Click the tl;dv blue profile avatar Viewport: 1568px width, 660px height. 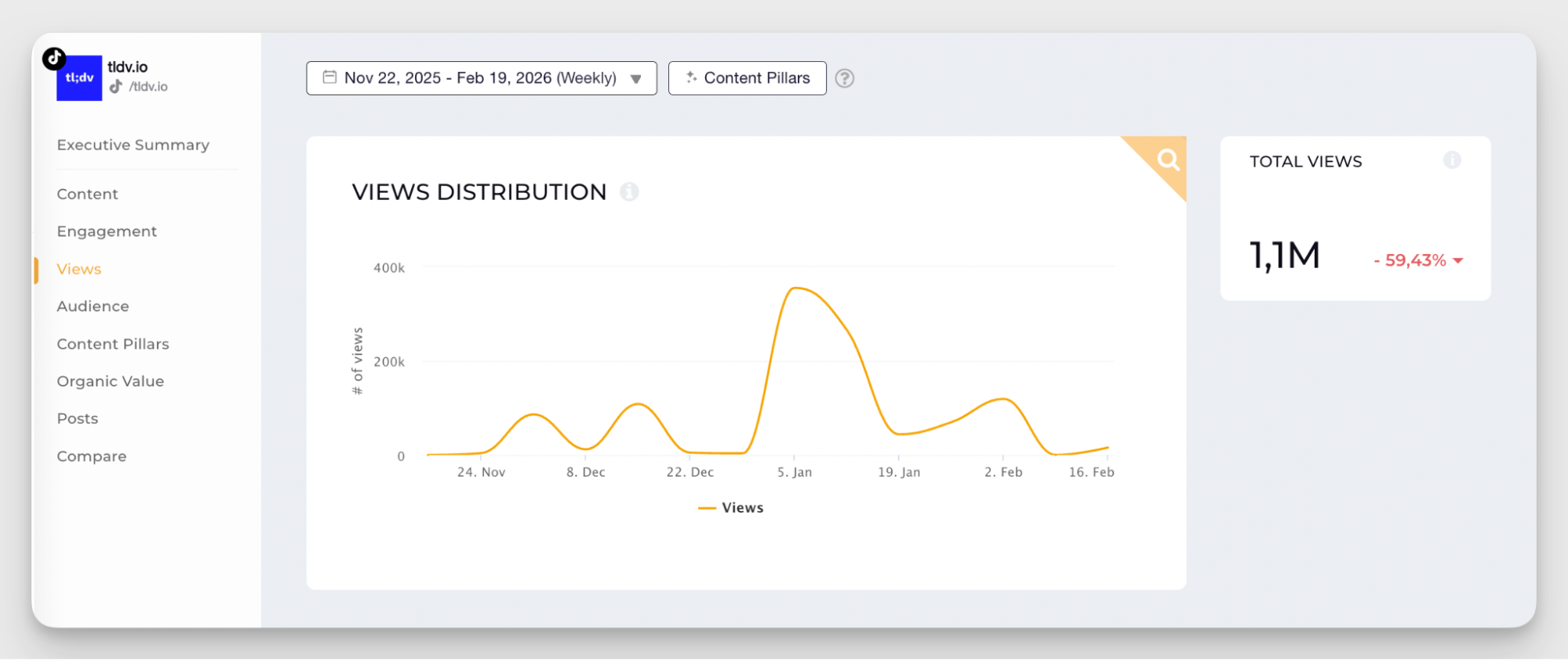click(x=80, y=78)
